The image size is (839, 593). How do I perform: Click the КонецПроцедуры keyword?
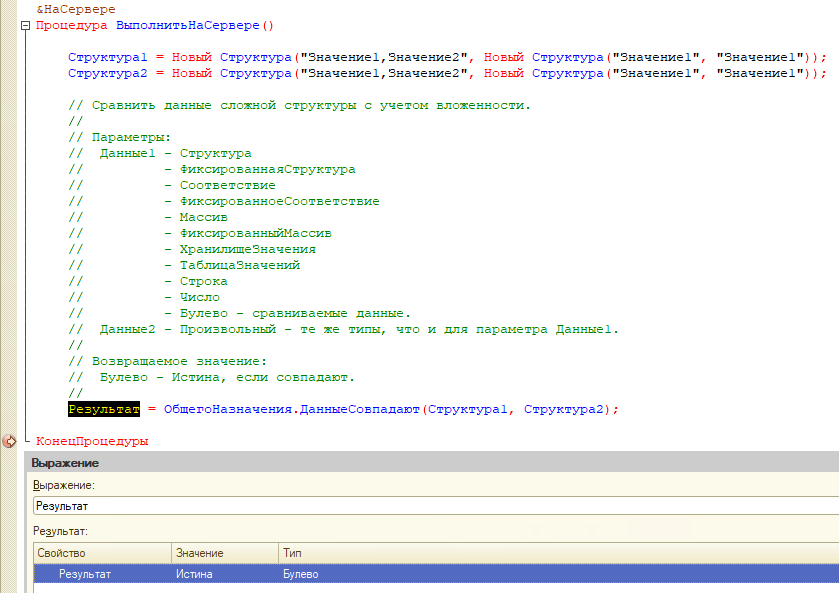tap(92, 441)
